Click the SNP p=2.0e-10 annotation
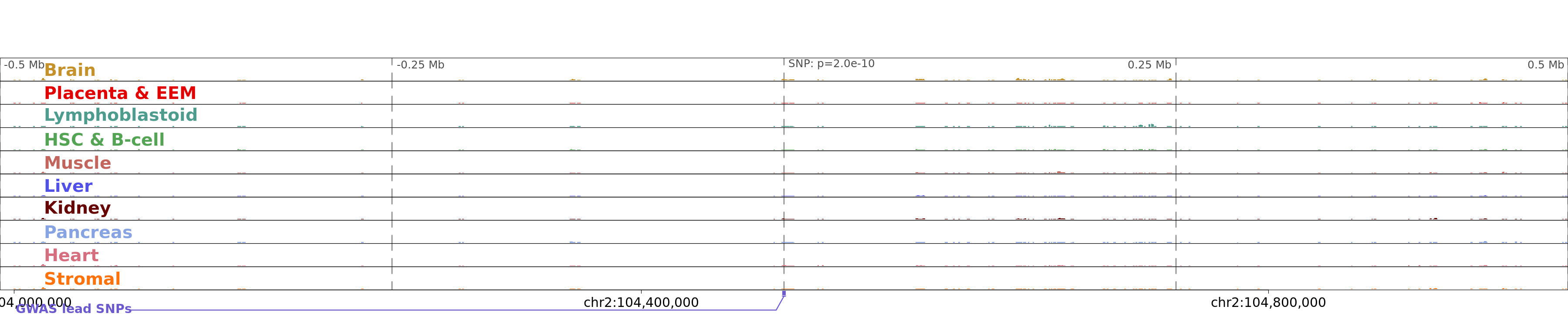1568x327 pixels. click(831, 64)
